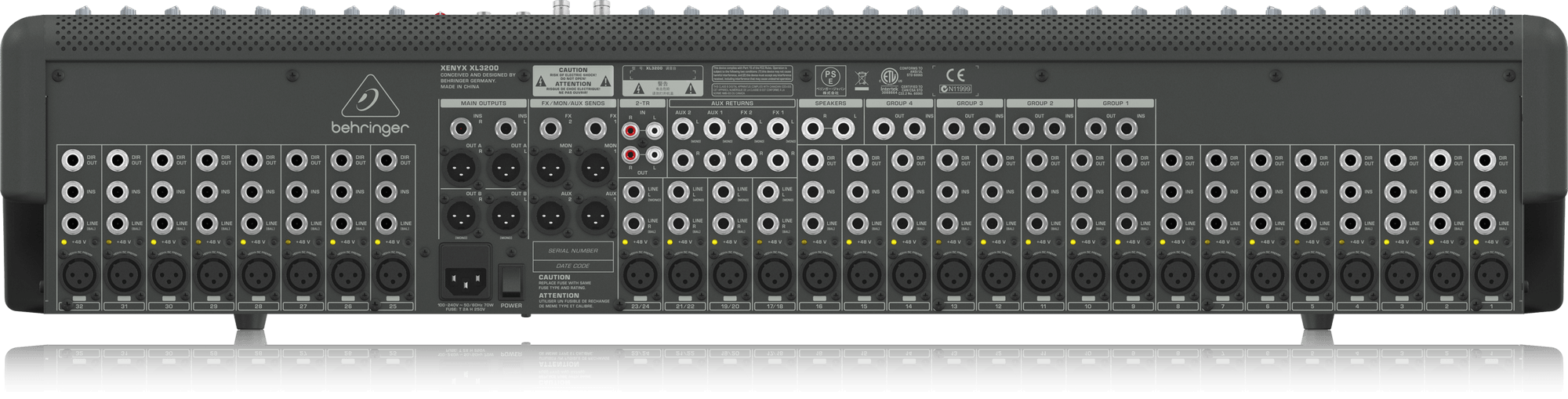
Task: Select channel 1 XLR mic input
Action: (1485, 276)
